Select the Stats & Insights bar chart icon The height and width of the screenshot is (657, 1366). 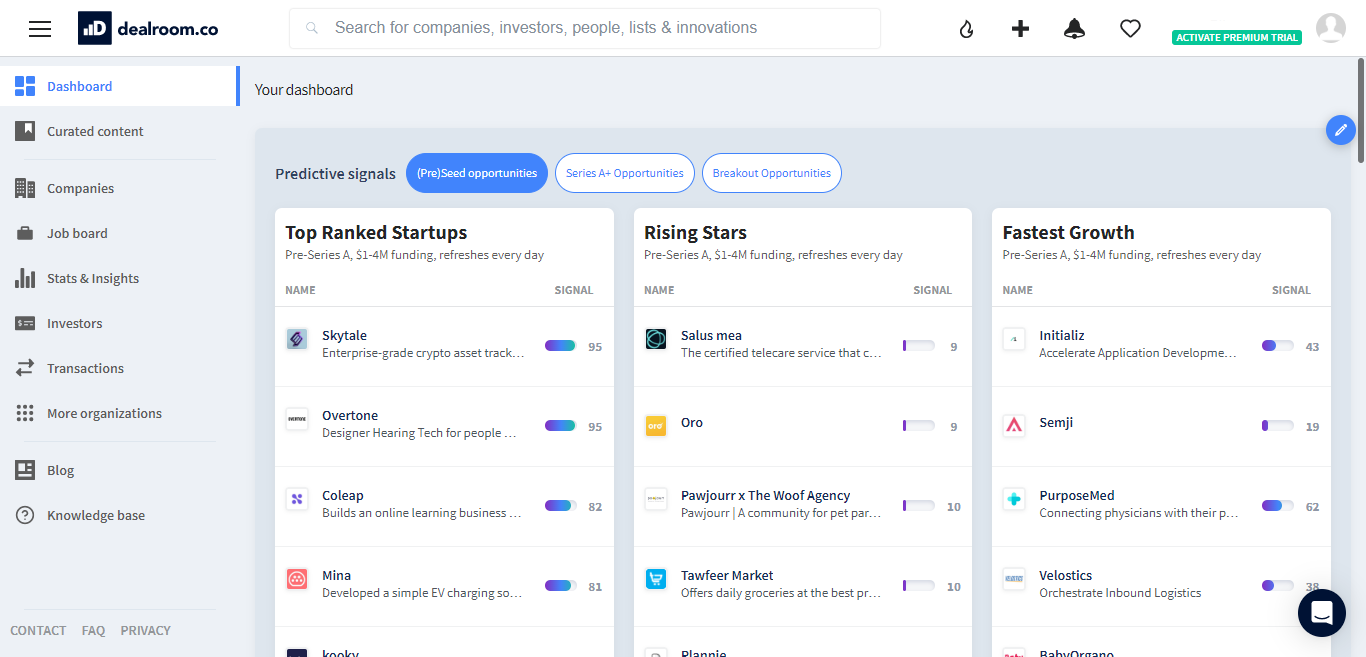(x=24, y=278)
